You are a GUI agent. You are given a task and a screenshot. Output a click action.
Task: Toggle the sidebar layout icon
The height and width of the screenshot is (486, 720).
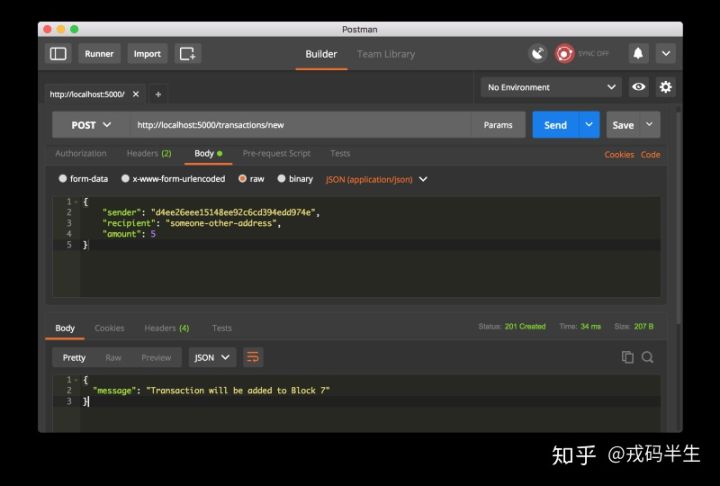(58, 54)
